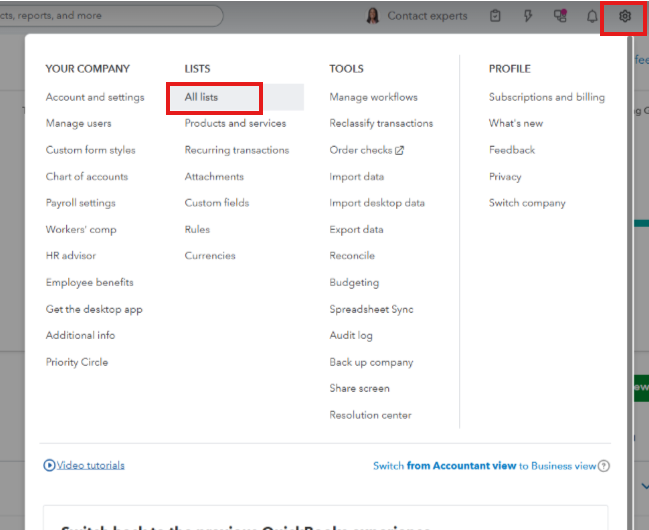Open Custom fields
The height and width of the screenshot is (530, 649).
pos(216,203)
